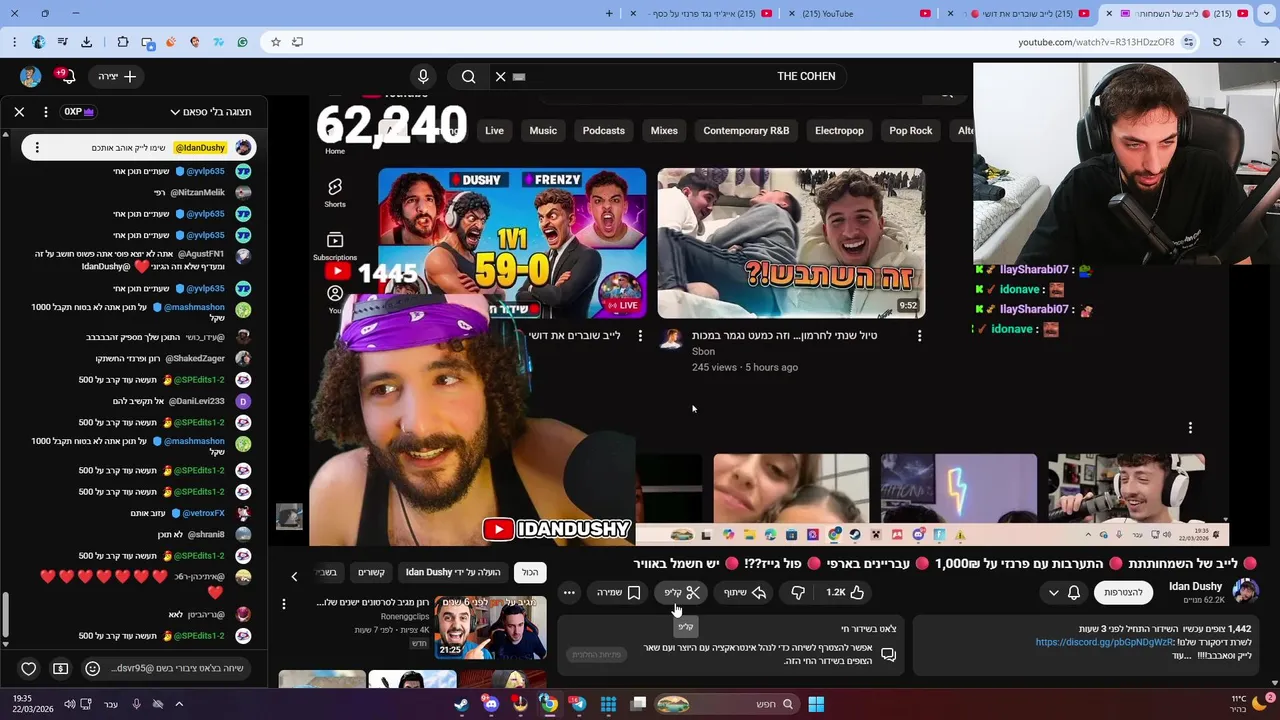Viewport: 1280px width, 720px height.
Task: Select the Contemporary R&B chip
Action: [746, 131]
